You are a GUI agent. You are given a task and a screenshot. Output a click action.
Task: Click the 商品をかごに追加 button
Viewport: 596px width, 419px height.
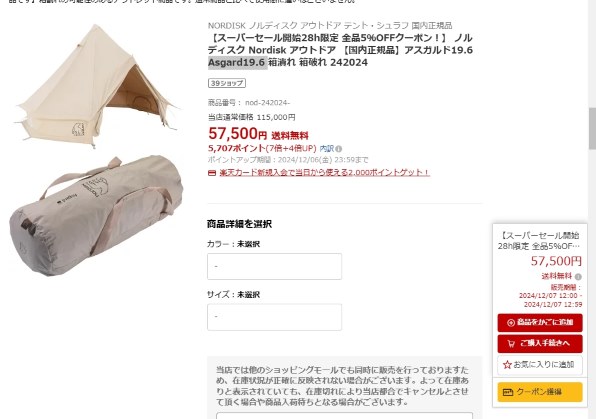pyautogui.click(x=540, y=323)
